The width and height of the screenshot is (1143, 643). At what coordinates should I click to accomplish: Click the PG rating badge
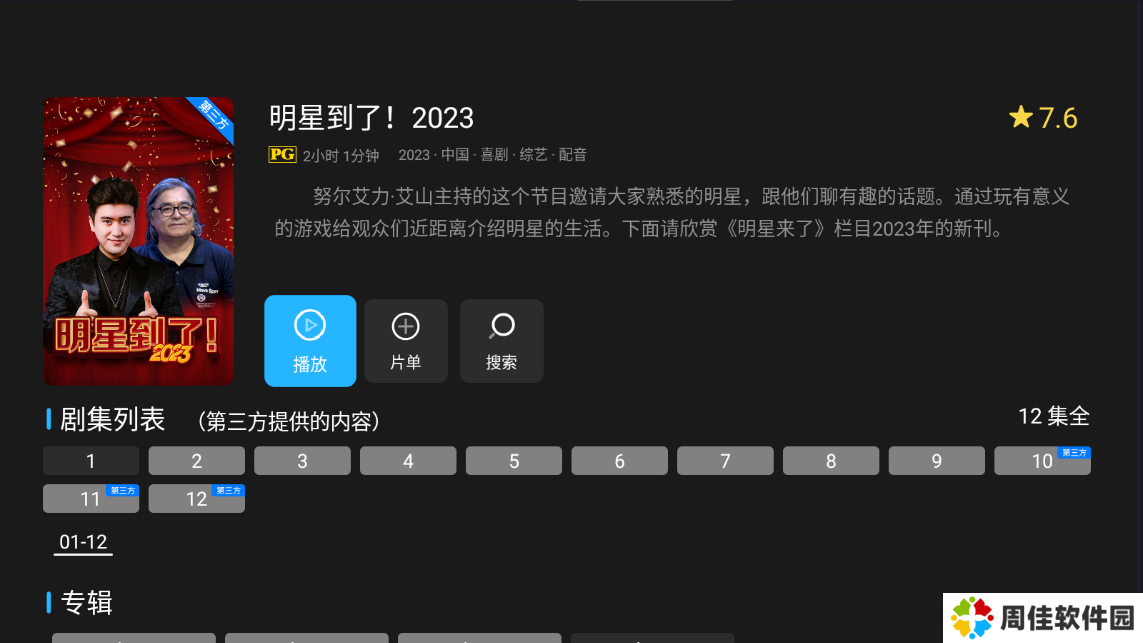coord(282,155)
